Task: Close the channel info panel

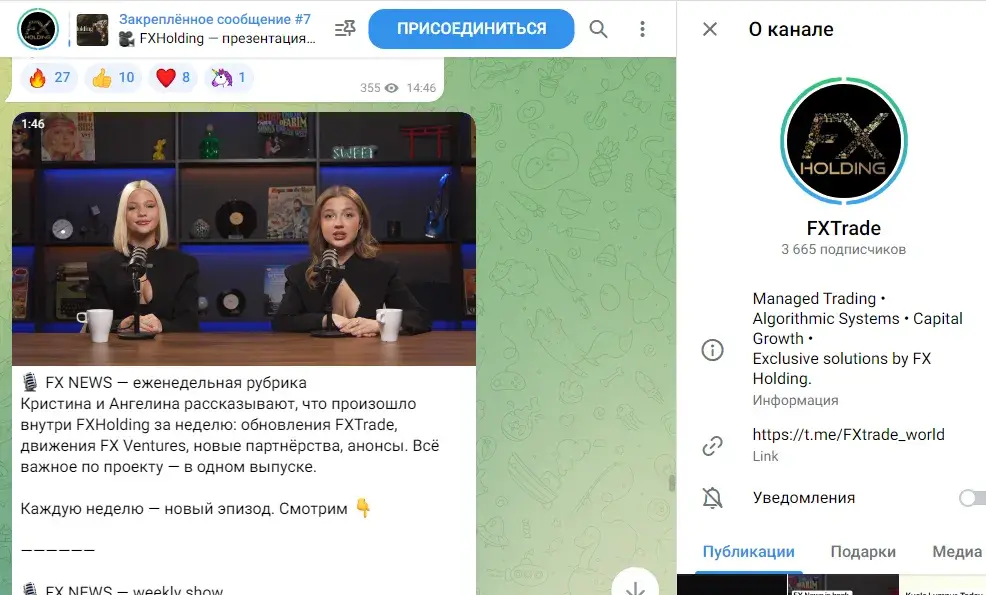Action: click(710, 29)
